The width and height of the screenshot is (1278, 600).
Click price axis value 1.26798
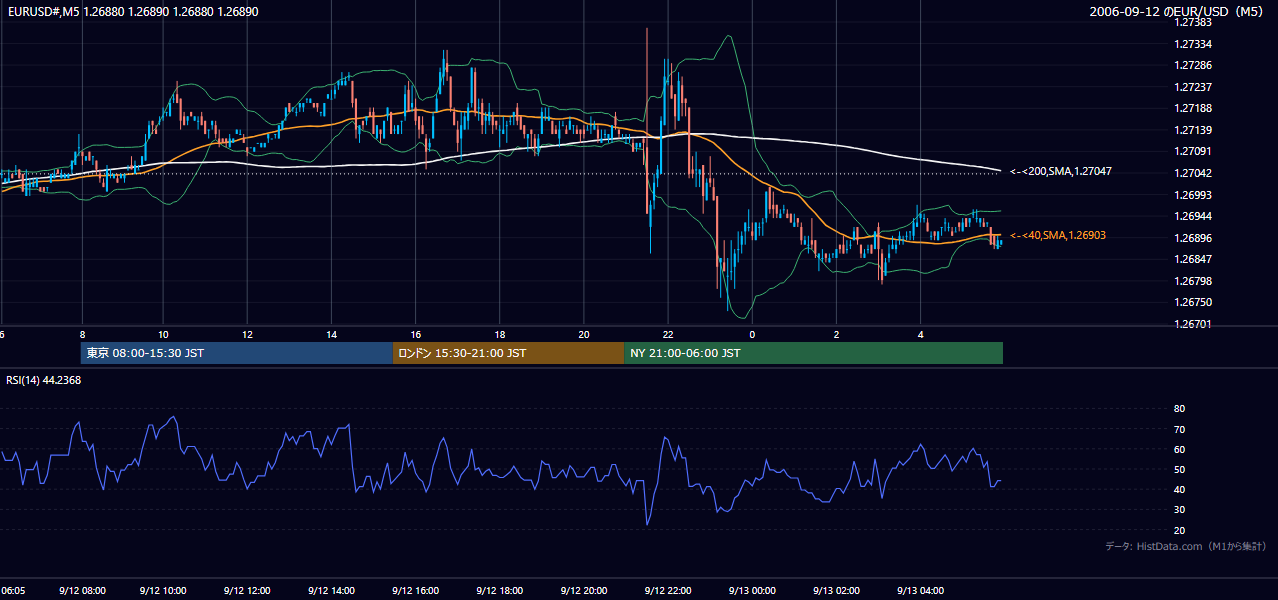(1192, 281)
